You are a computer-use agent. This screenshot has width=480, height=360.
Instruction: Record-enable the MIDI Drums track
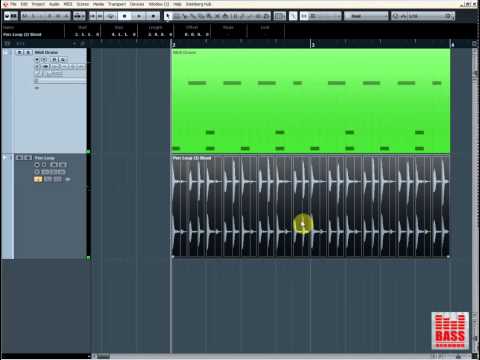[x=37, y=60]
